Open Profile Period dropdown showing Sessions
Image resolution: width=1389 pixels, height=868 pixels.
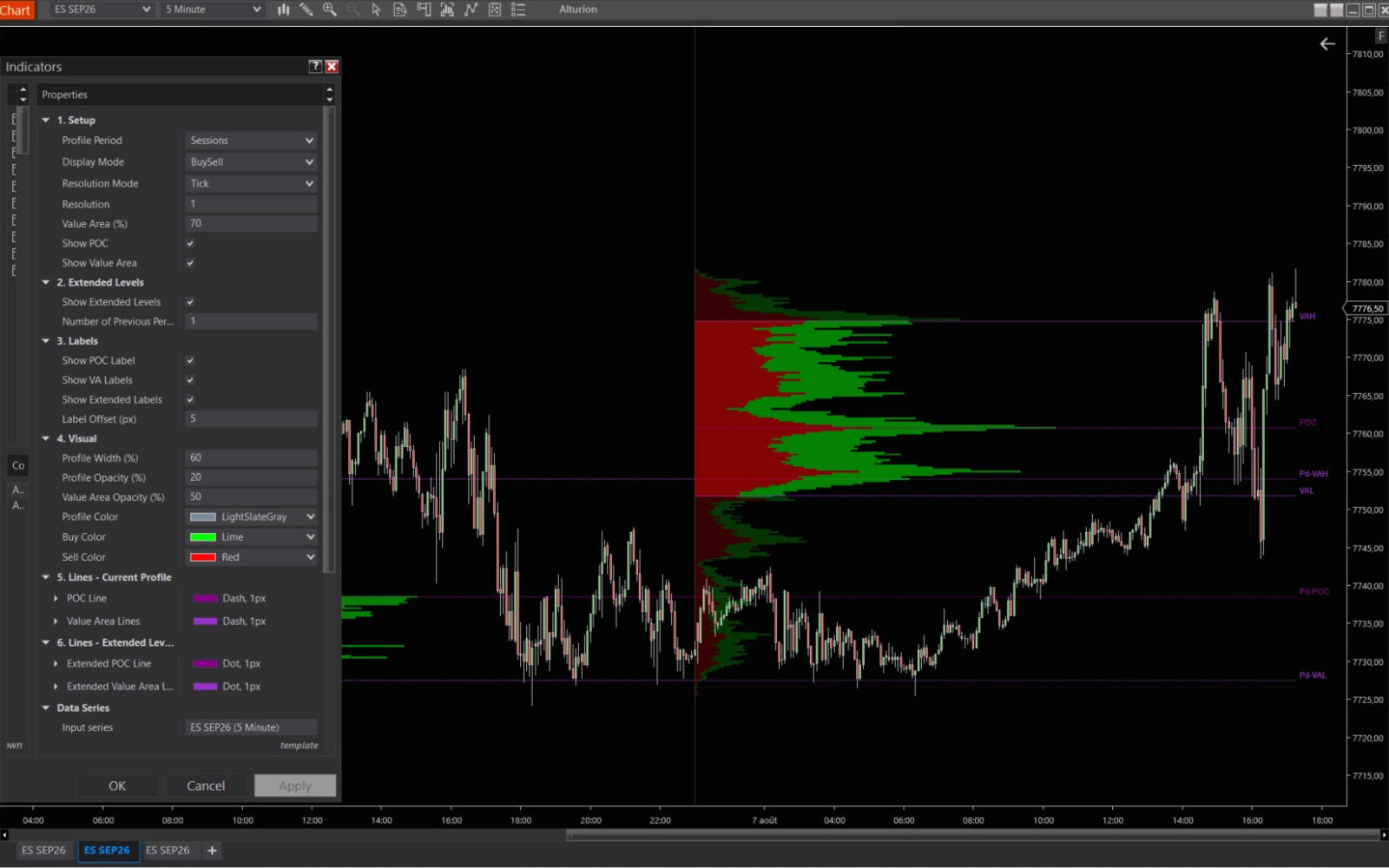tap(251, 141)
